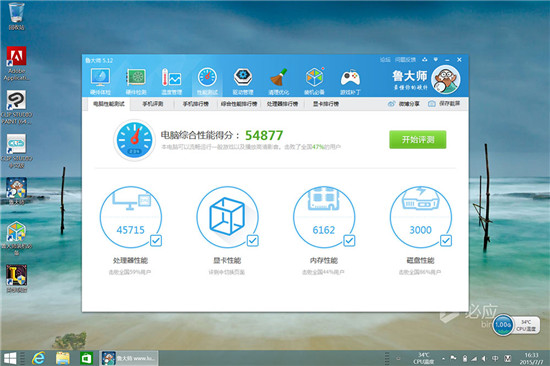Click the 显卡性能 cube circle
The image size is (550, 366).
tap(227, 217)
